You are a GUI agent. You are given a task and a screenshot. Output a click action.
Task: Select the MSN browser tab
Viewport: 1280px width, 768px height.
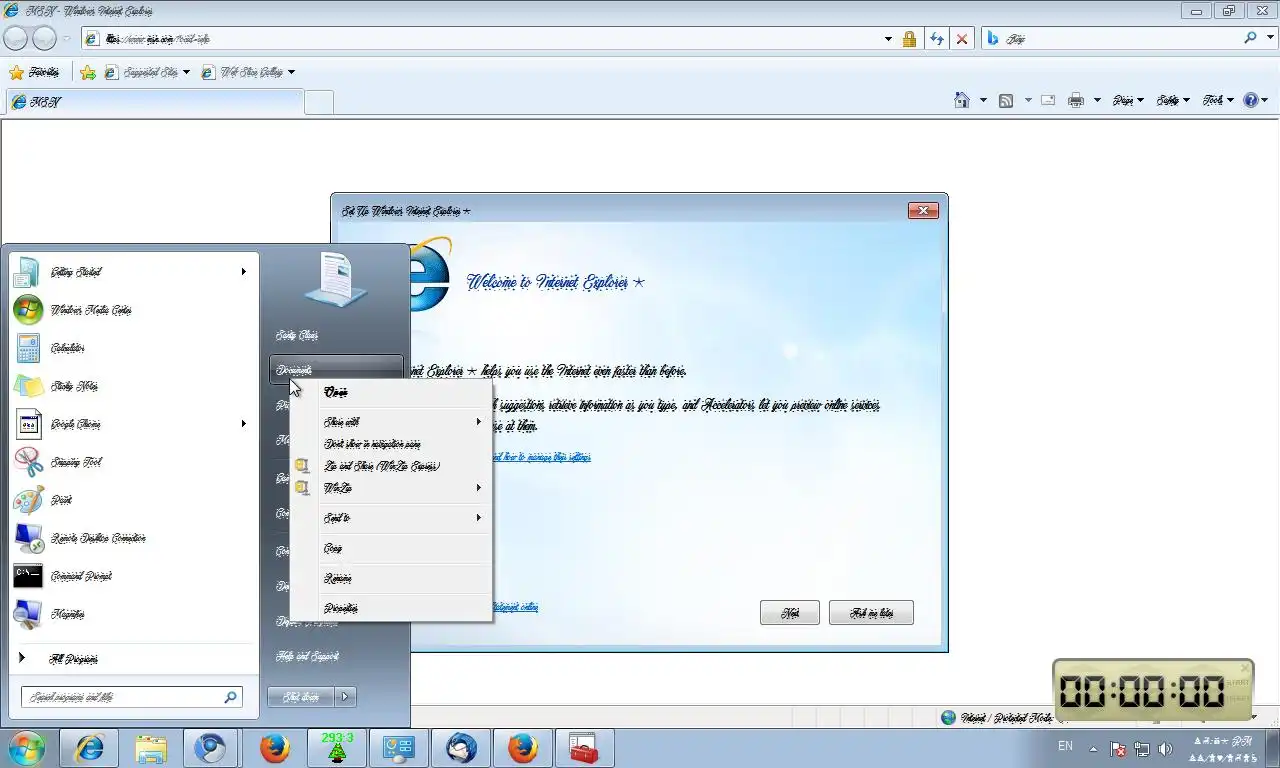155,102
